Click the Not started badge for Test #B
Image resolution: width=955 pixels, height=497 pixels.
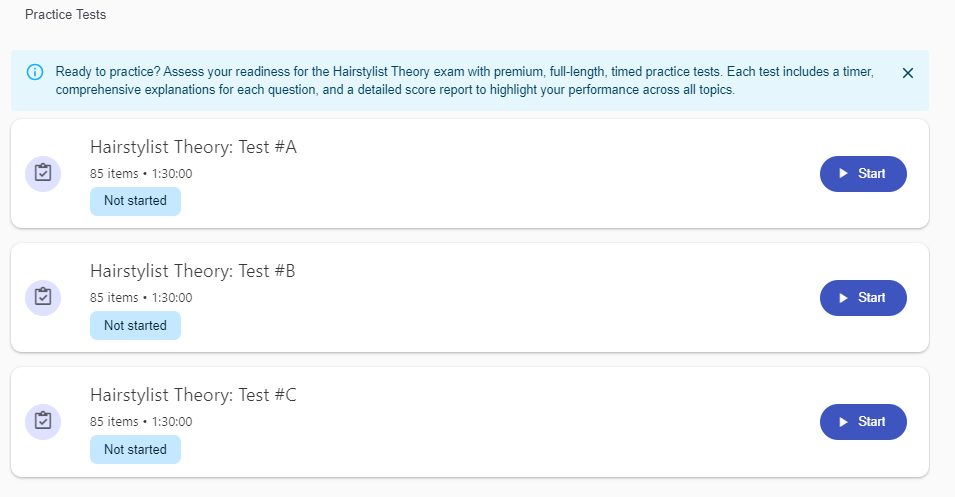click(135, 325)
